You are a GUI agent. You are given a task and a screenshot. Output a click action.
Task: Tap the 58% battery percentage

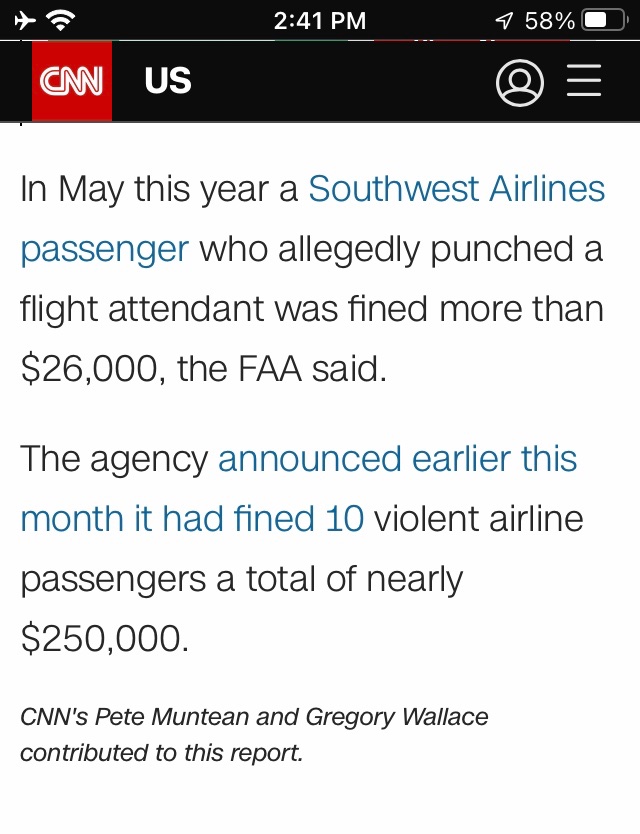pos(550,20)
